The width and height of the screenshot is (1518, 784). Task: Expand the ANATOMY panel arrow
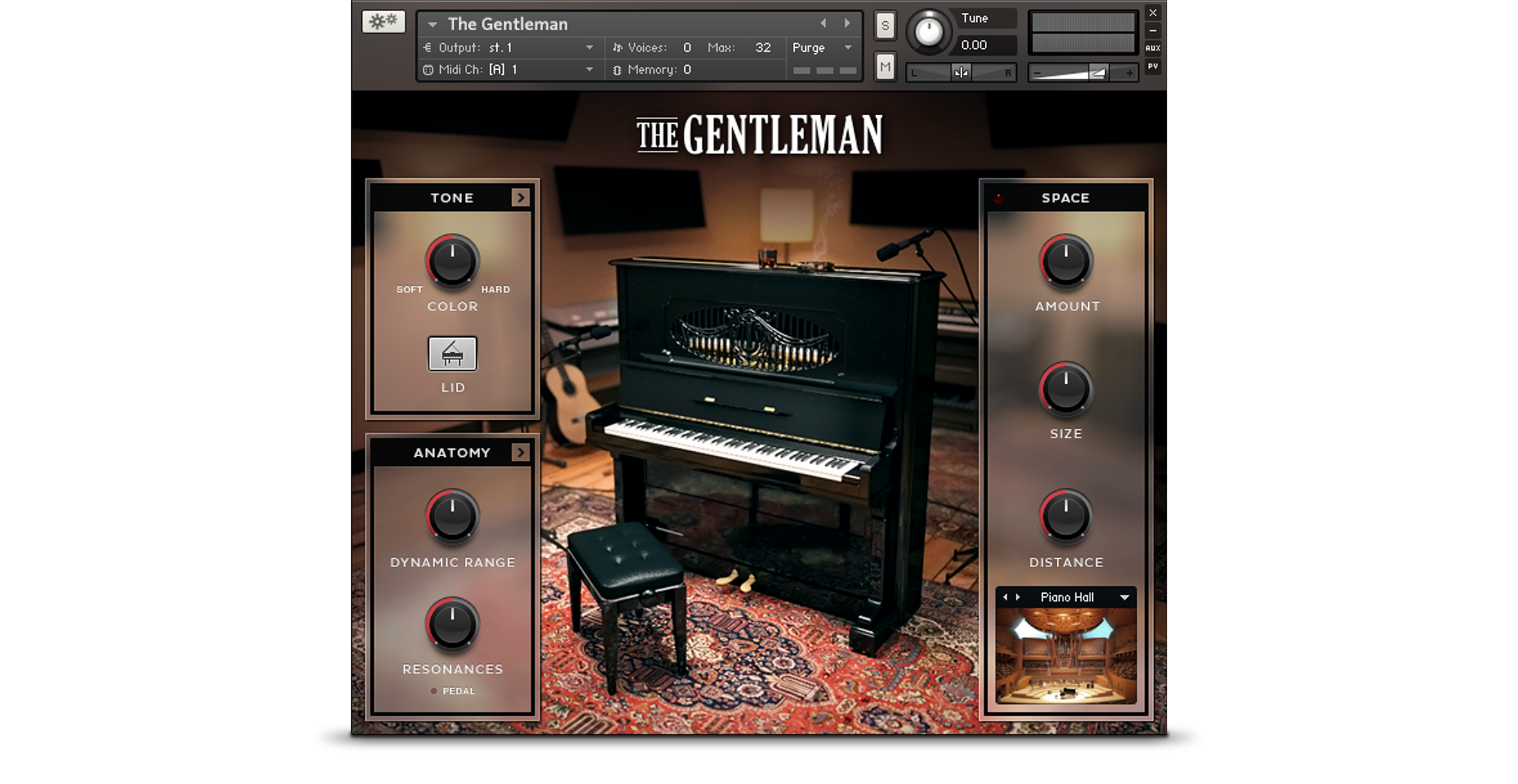(x=521, y=452)
